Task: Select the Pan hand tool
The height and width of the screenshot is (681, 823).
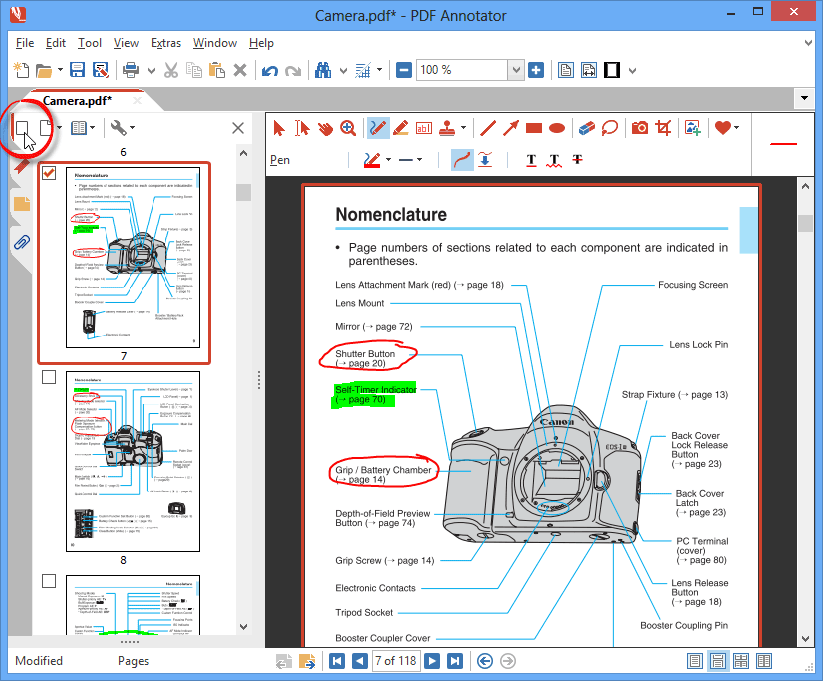Action: pos(325,128)
